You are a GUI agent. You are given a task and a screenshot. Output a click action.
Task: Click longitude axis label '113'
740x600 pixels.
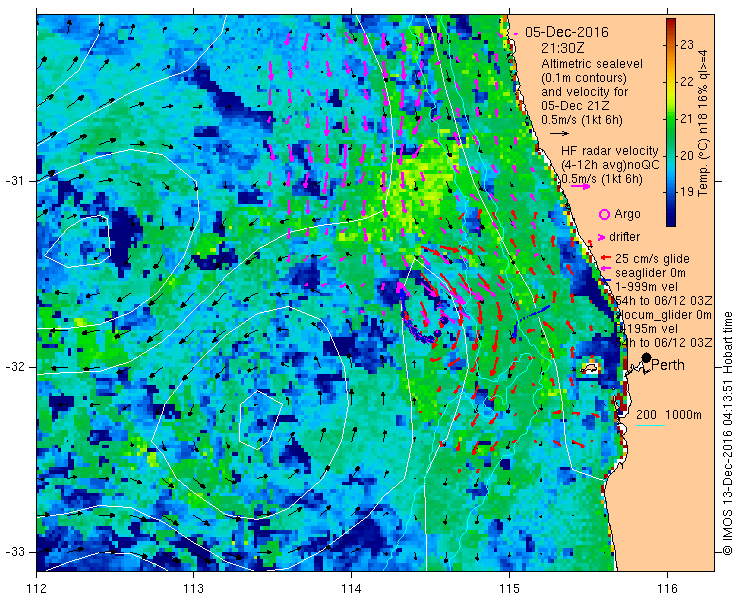point(193,589)
